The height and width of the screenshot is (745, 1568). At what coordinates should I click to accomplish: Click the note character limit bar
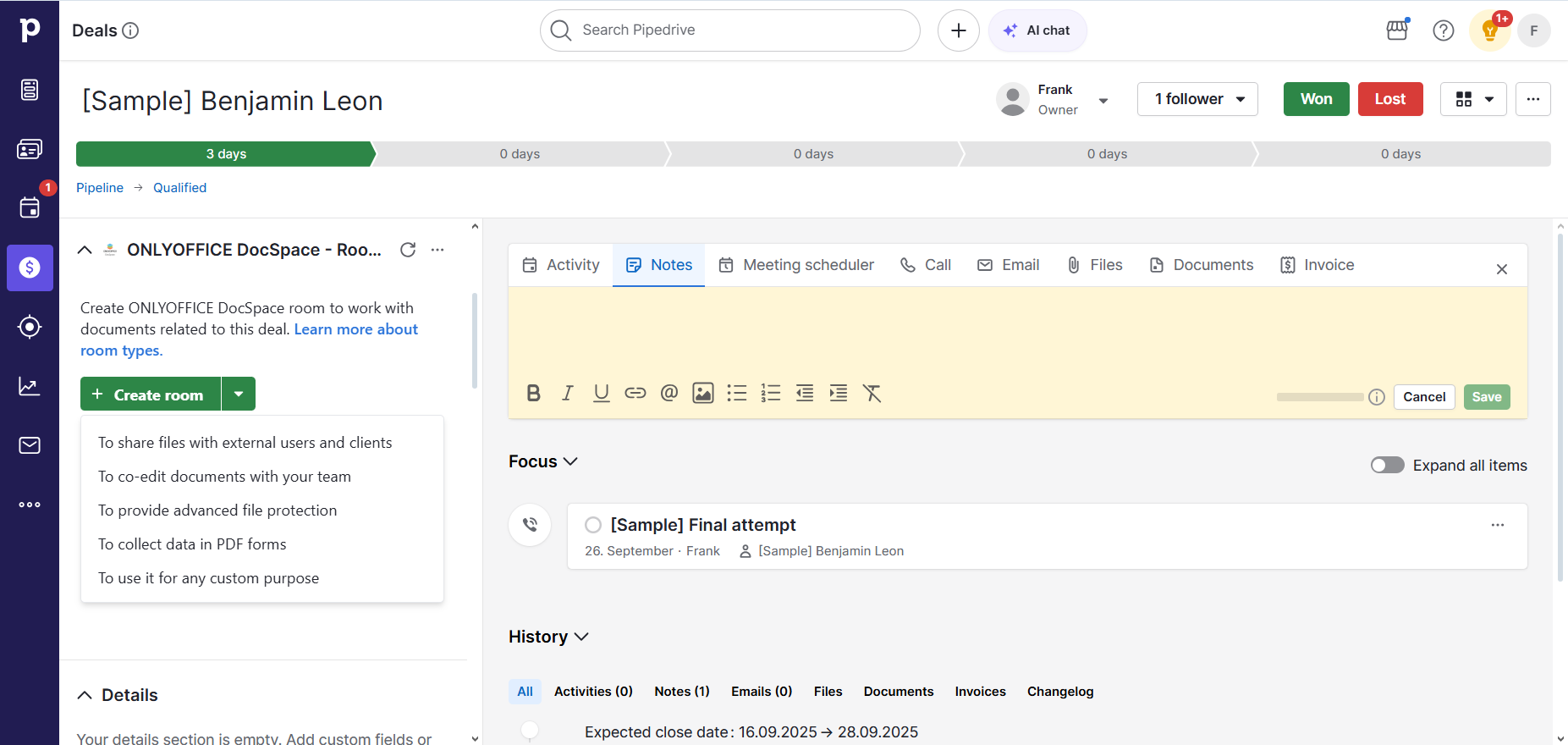[1319, 397]
